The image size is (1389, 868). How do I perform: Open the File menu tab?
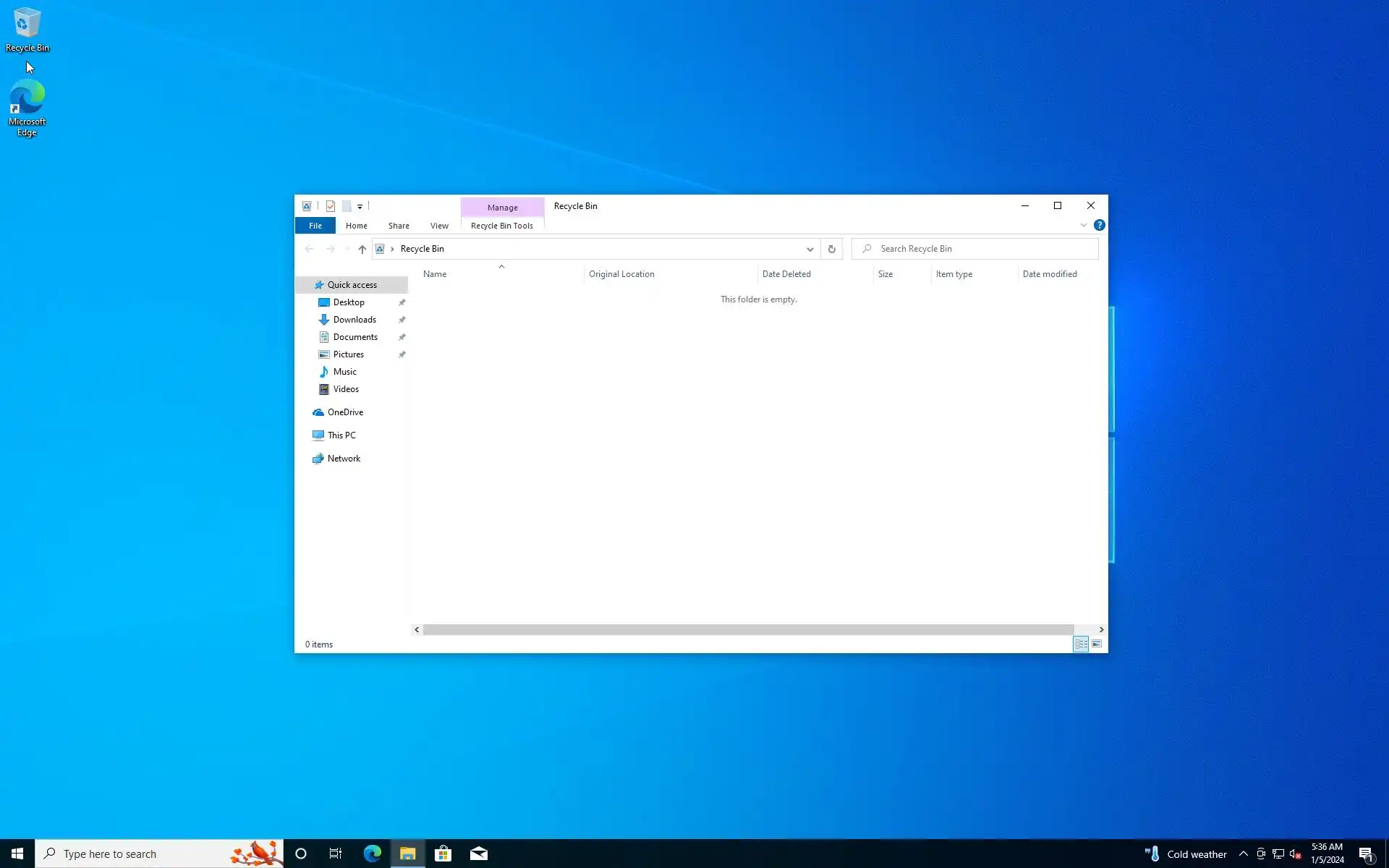point(315,226)
